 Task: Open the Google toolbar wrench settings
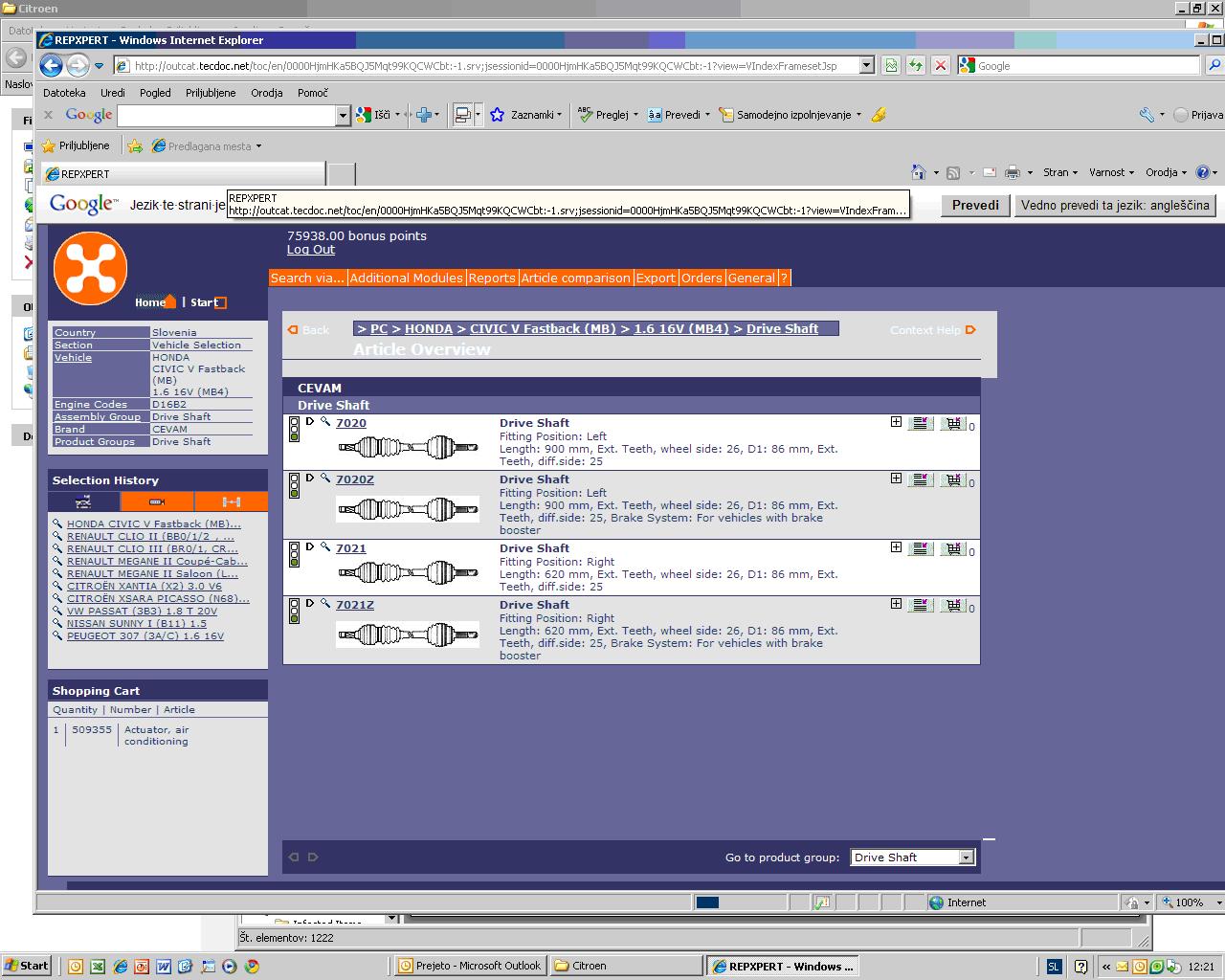1147,115
